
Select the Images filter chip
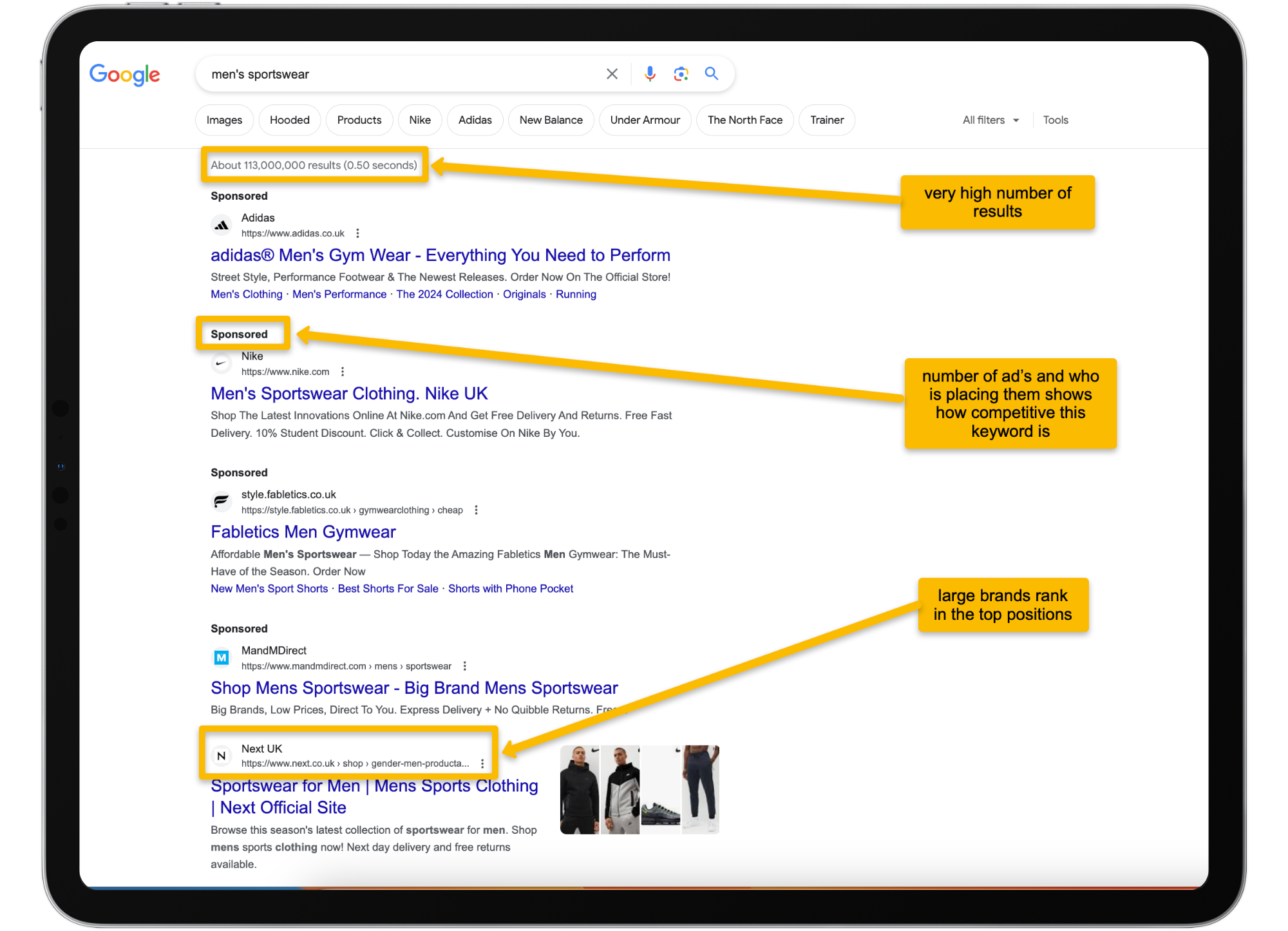224,120
